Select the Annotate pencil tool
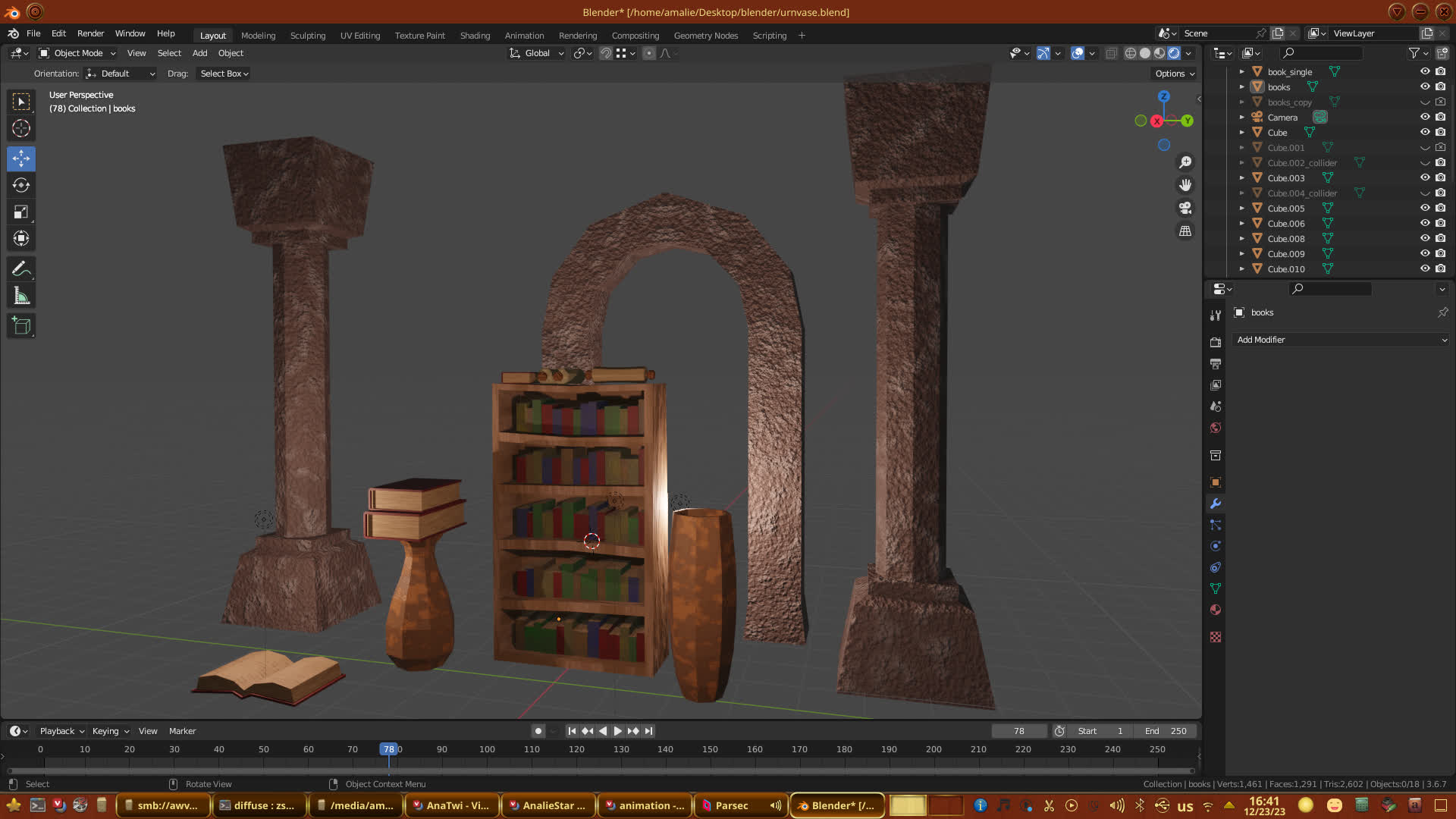Viewport: 1456px width, 819px height. click(21, 269)
